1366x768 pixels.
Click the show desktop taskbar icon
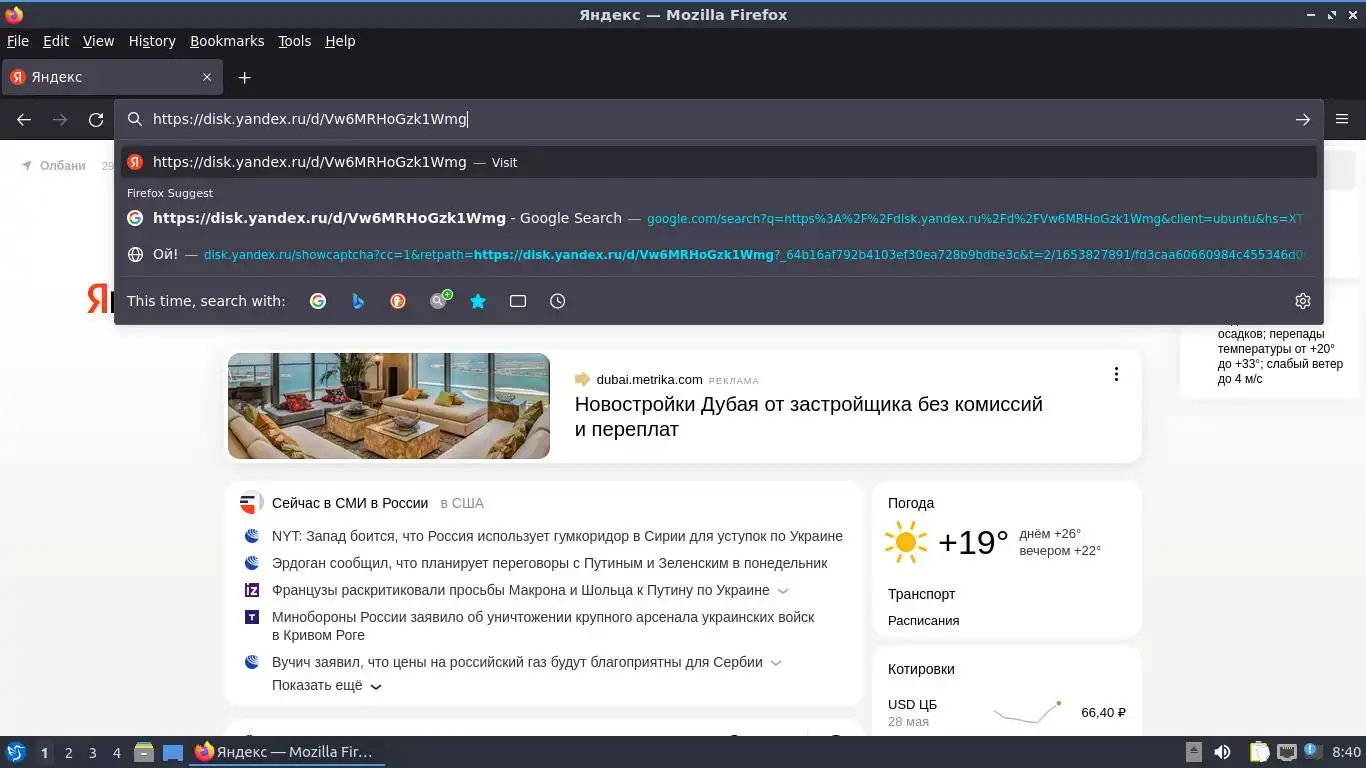pos(173,752)
